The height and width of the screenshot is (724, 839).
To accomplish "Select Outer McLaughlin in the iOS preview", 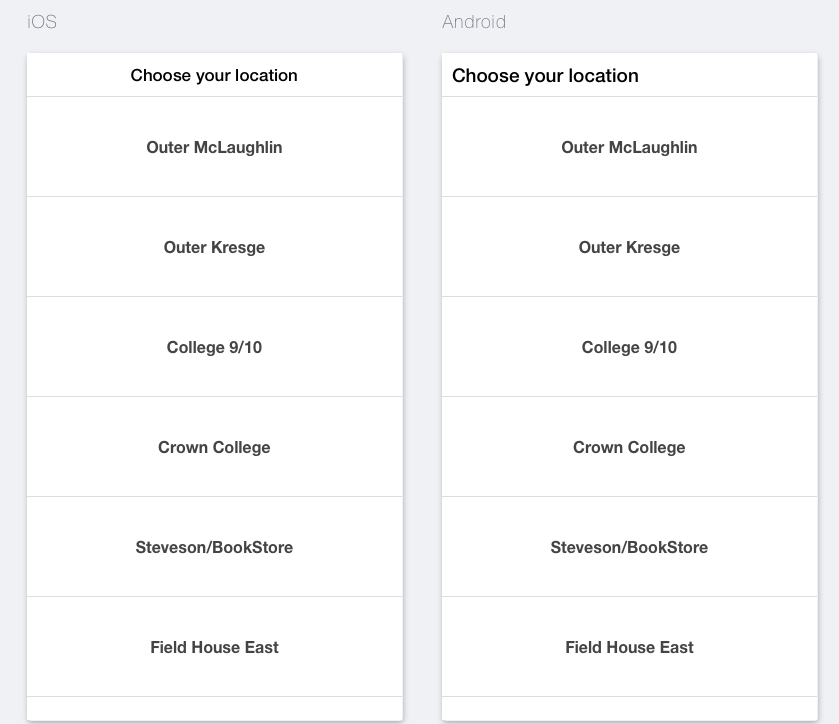I will pyautogui.click(x=214, y=147).
